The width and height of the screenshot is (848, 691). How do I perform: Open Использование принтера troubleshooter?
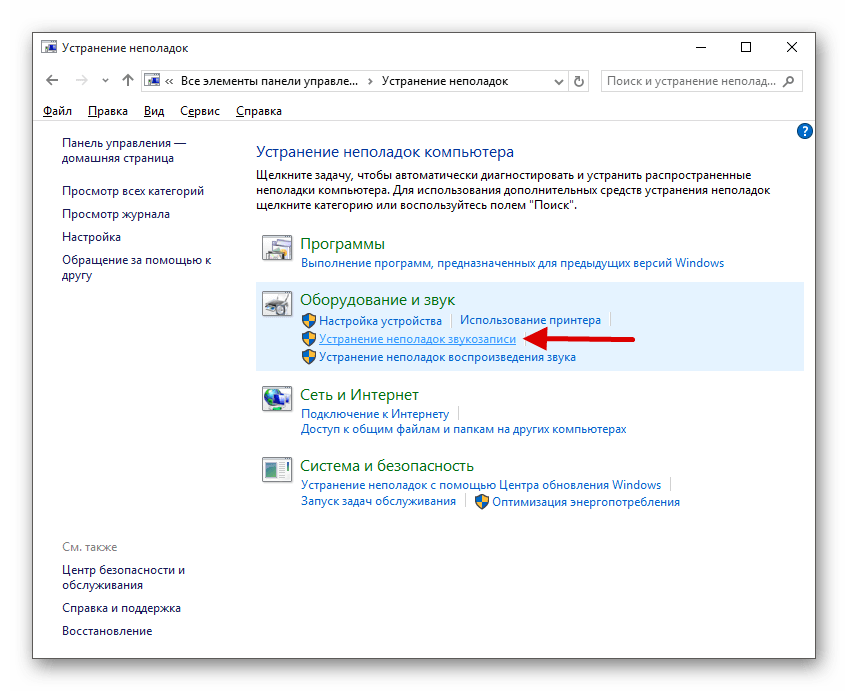(x=530, y=321)
